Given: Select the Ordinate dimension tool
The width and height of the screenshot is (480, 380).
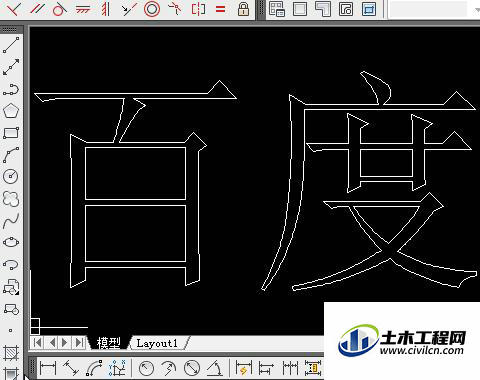Looking at the screenshot, I should click(x=117, y=369).
